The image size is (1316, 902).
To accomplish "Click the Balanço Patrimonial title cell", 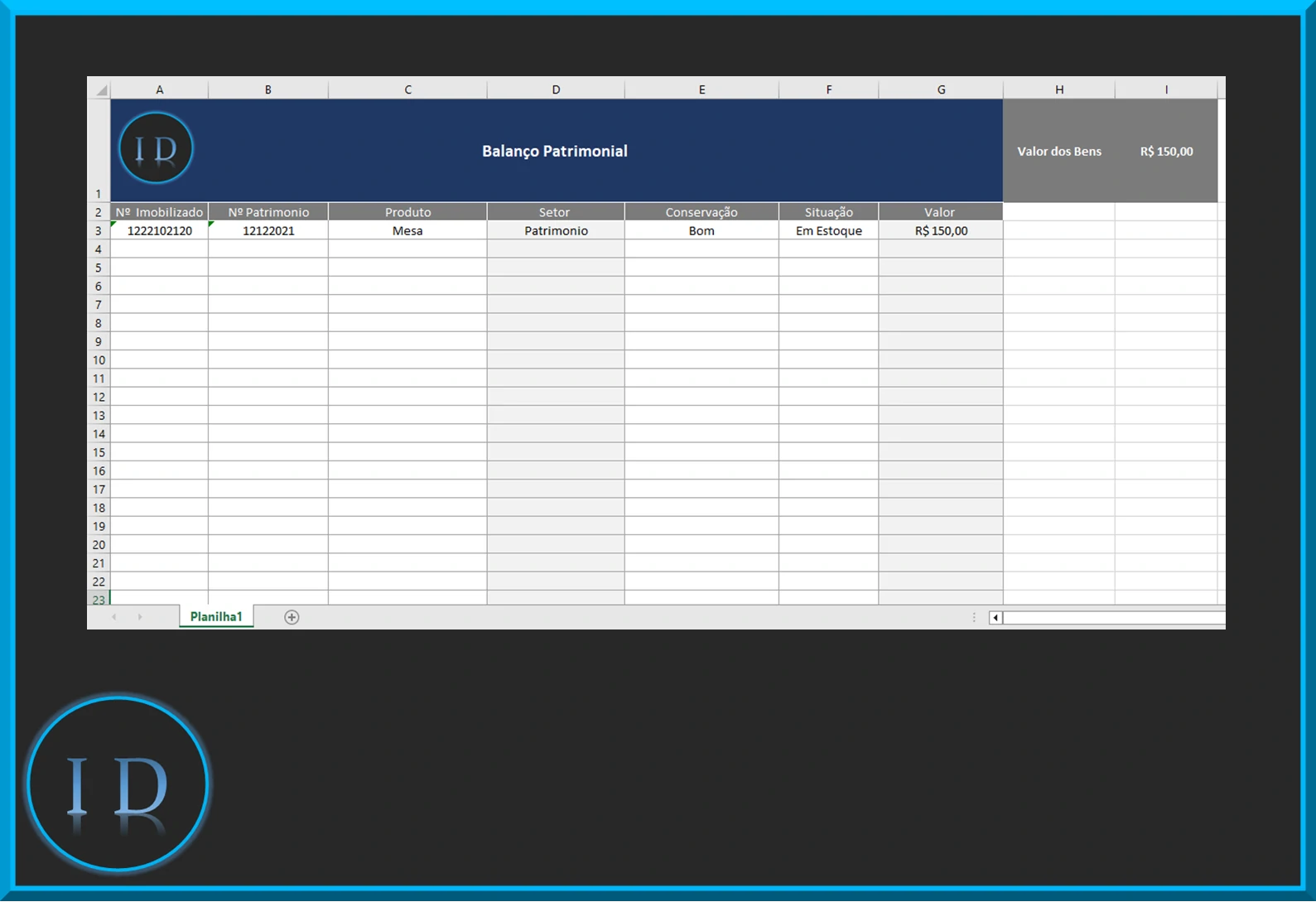I will tap(557, 151).
